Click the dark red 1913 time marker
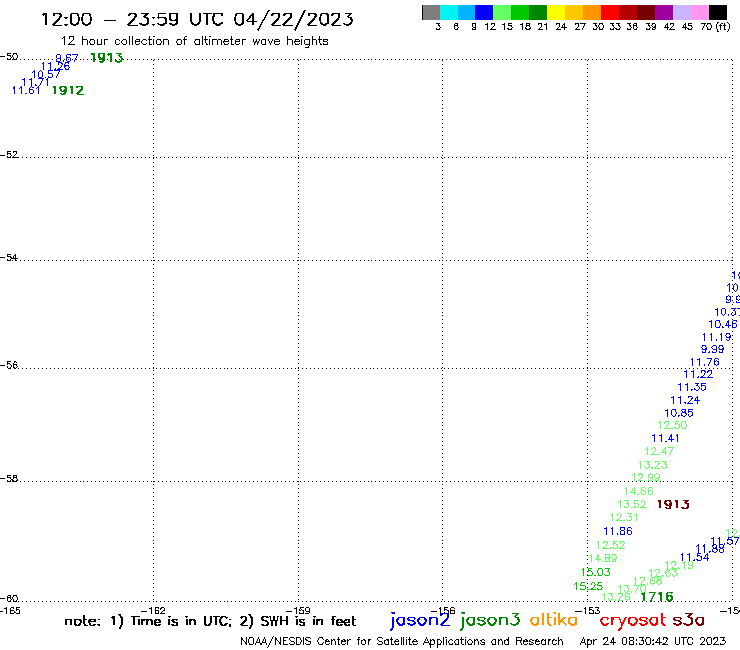Screen dimensions: 740x650 tap(673, 505)
